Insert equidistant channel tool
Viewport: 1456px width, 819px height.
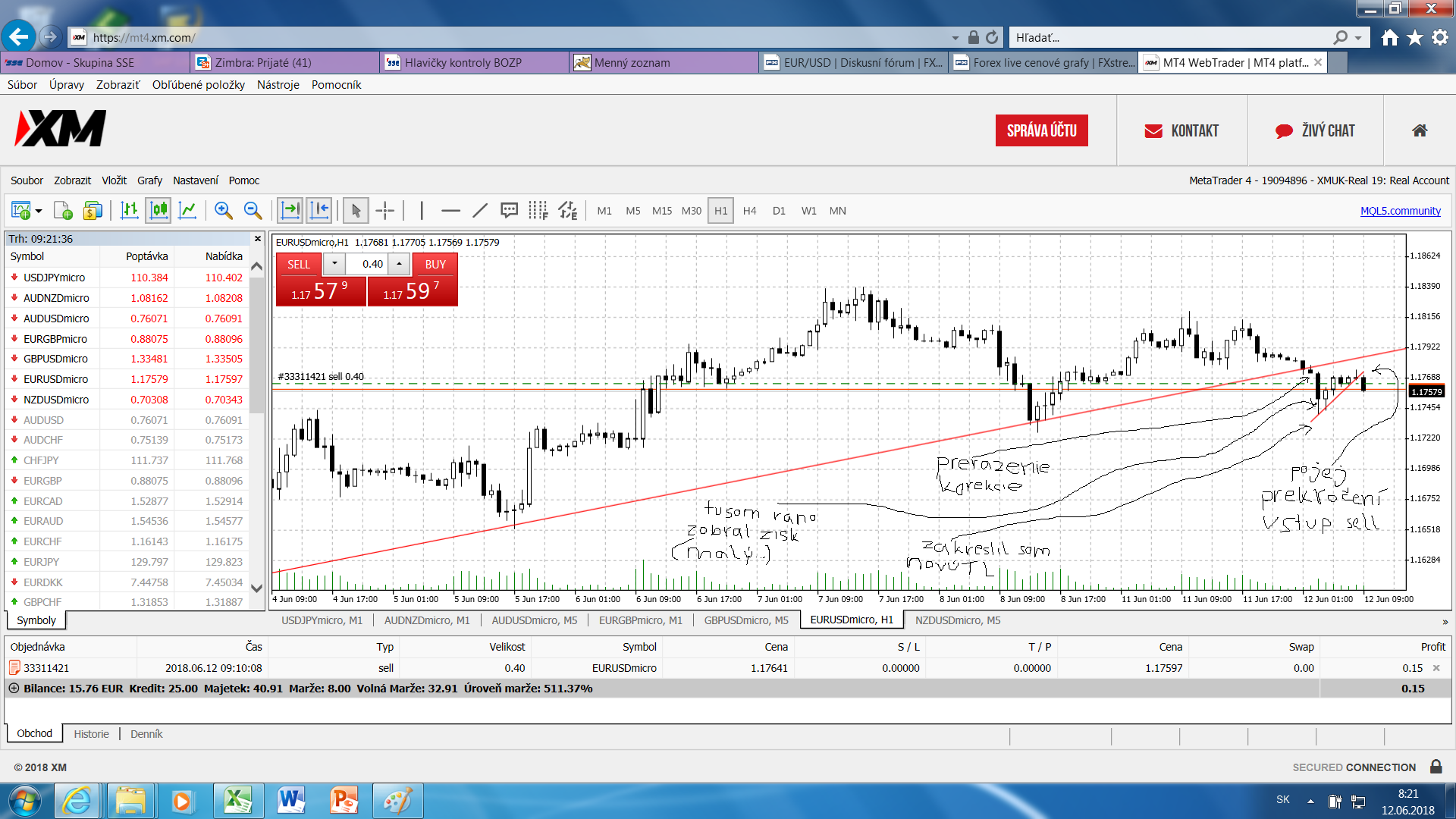coord(568,211)
